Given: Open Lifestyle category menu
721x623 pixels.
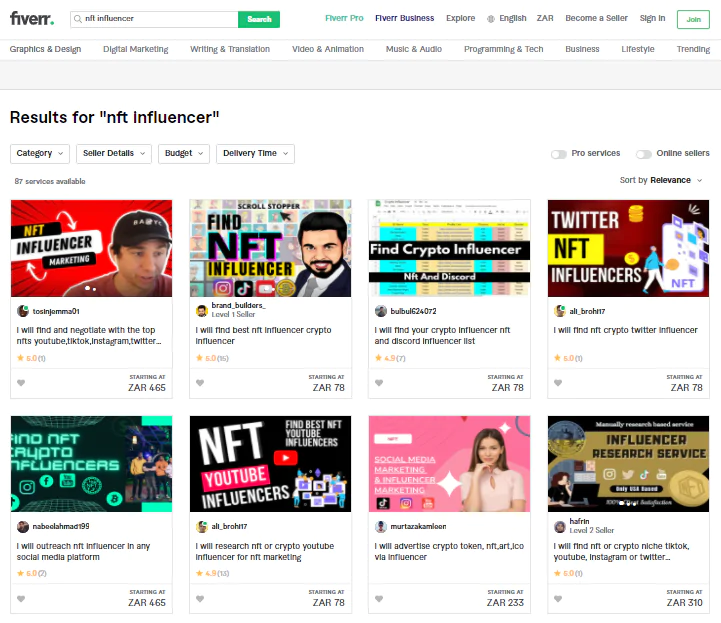Looking at the screenshot, I should (x=638, y=49).
